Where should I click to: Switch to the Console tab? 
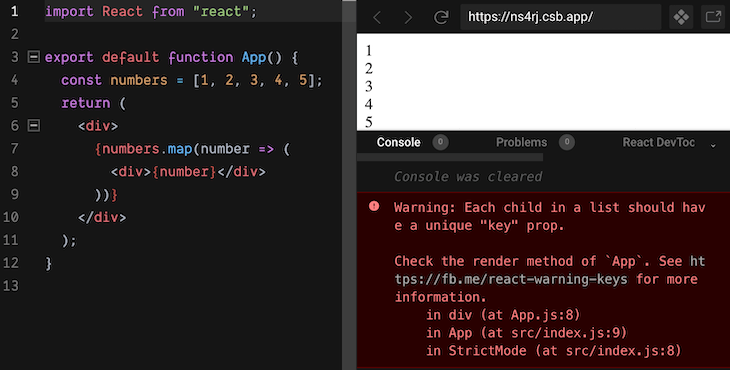pyautogui.click(x=399, y=142)
